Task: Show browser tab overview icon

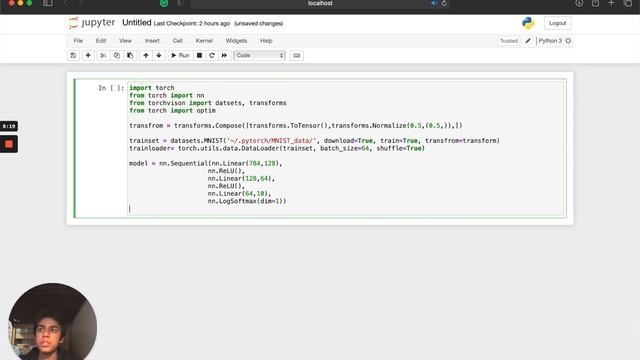Action: pyautogui.click(x=628, y=3)
